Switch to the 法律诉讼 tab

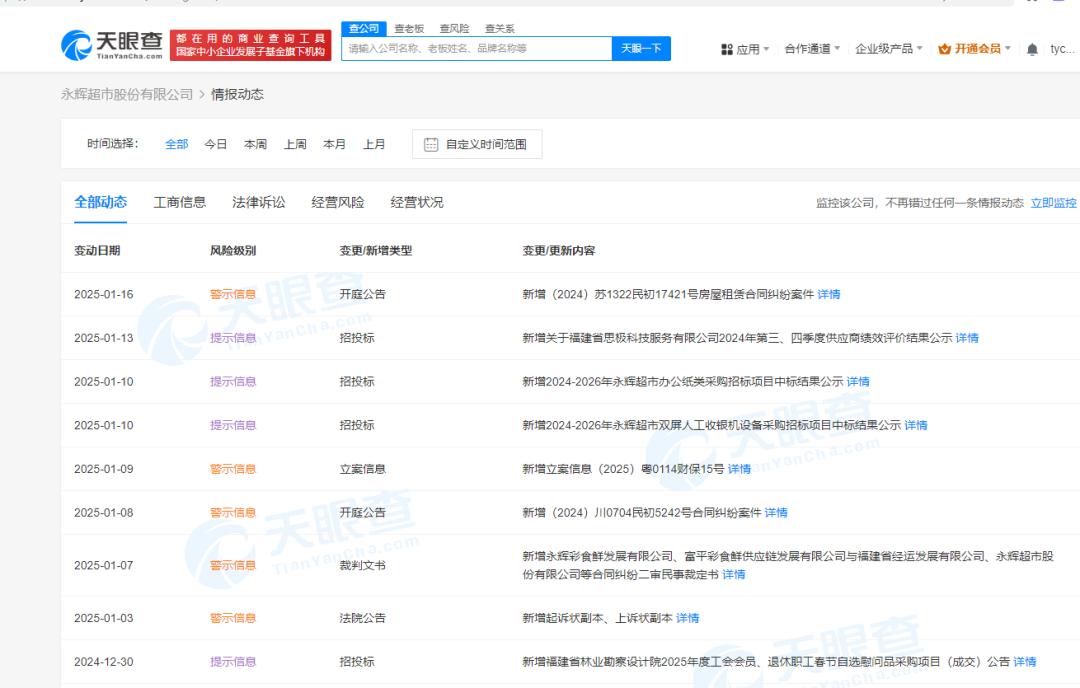(x=259, y=202)
